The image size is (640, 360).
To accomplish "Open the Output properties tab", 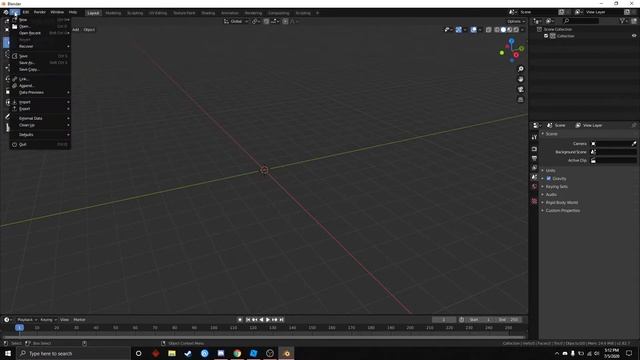I will [534, 158].
